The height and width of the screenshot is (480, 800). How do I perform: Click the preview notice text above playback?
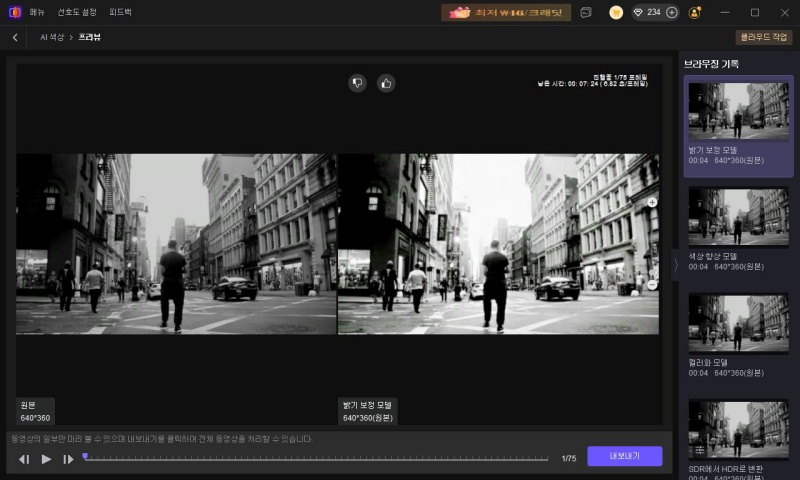(162, 439)
